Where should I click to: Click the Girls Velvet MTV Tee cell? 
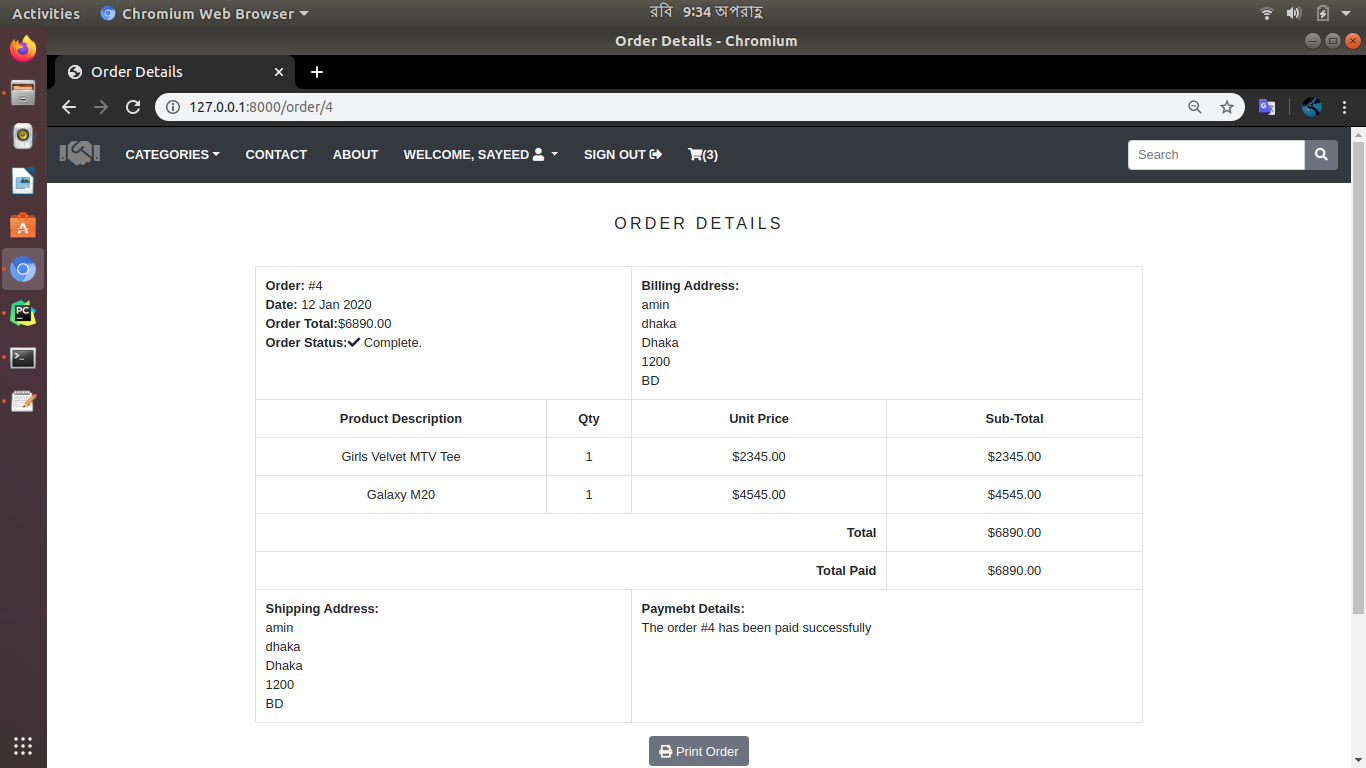click(x=401, y=456)
